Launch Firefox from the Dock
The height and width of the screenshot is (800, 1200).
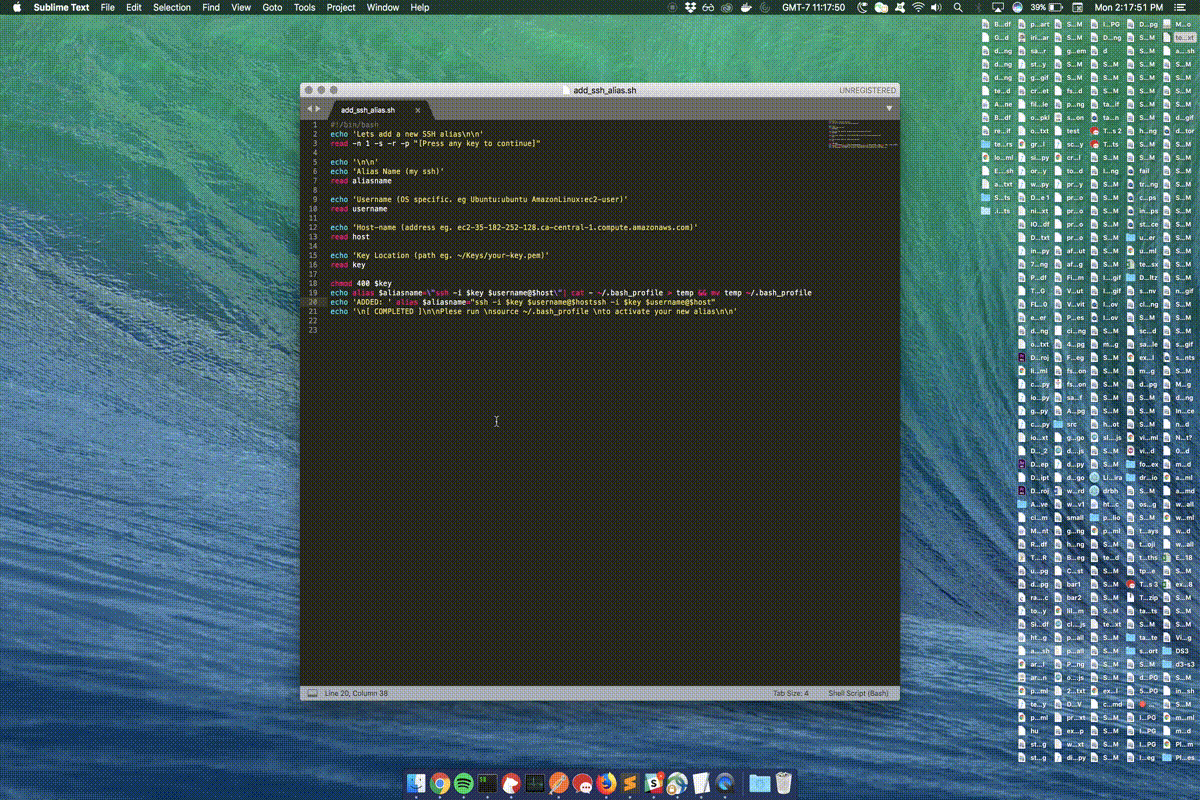click(606, 782)
